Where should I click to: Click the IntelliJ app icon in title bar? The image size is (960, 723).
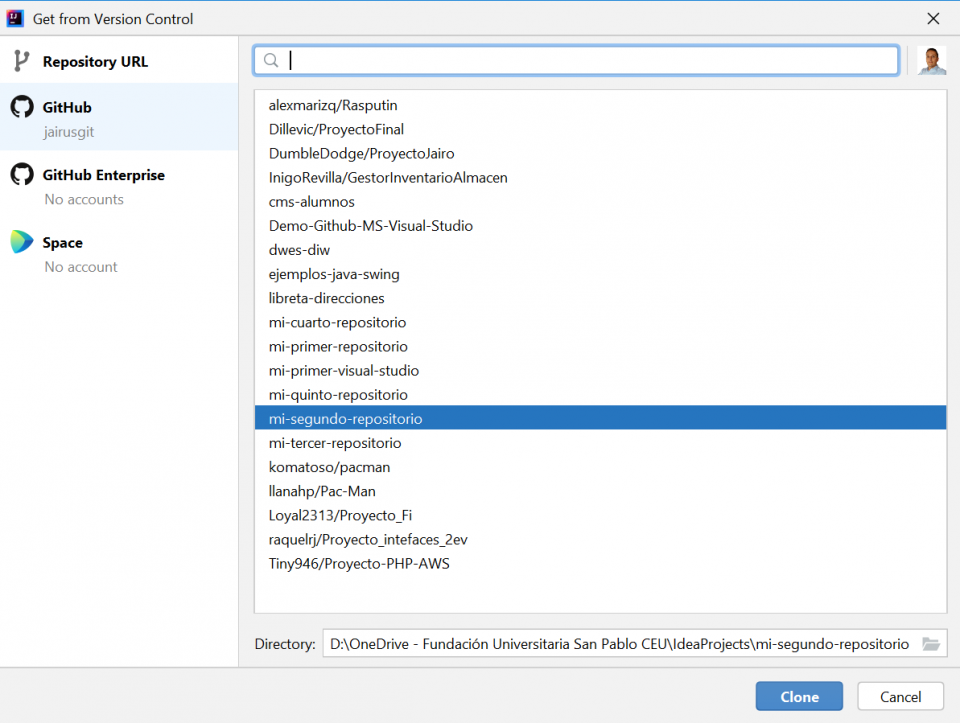point(15,18)
